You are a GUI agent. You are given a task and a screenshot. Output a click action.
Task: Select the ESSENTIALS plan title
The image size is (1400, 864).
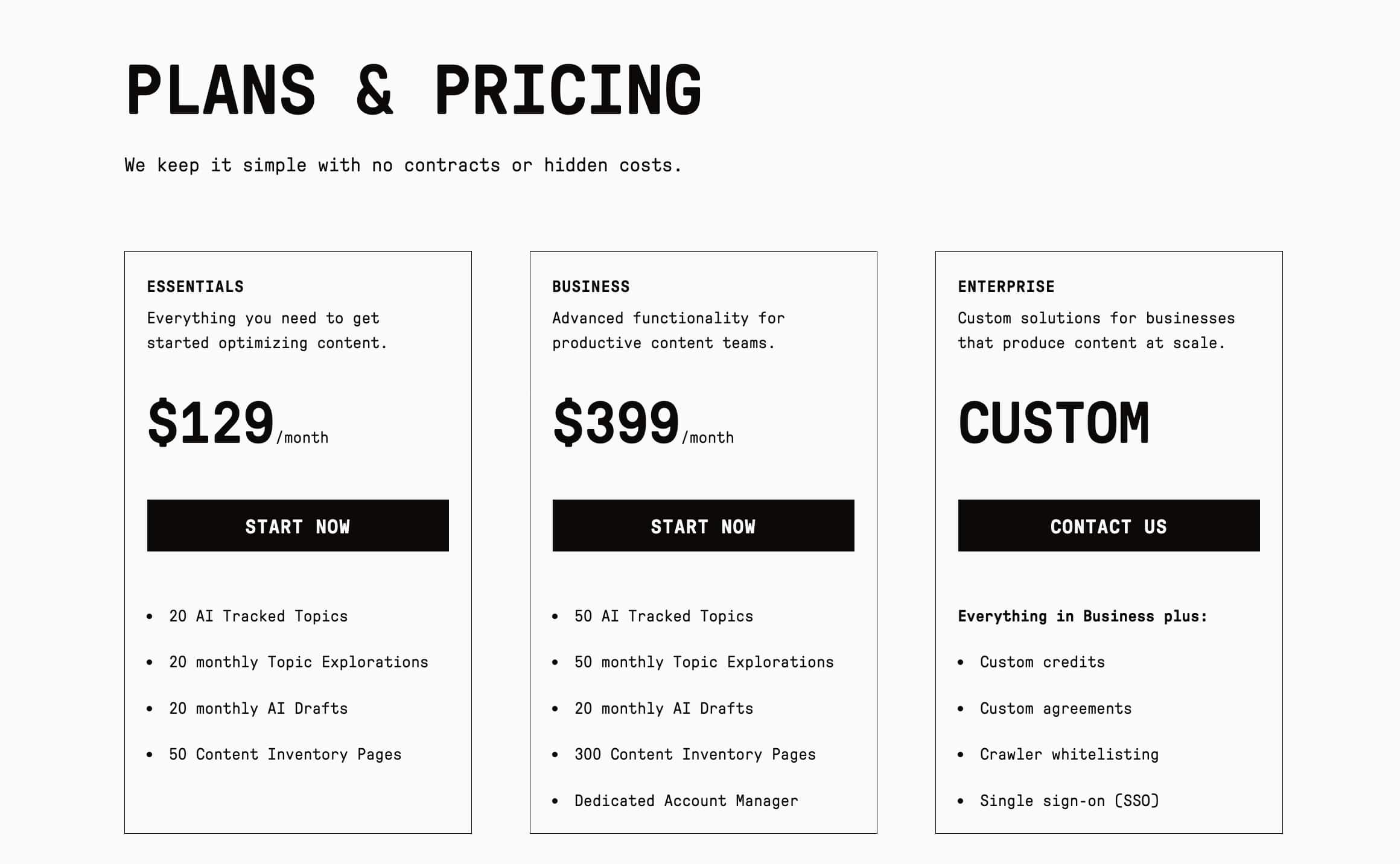click(194, 287)
